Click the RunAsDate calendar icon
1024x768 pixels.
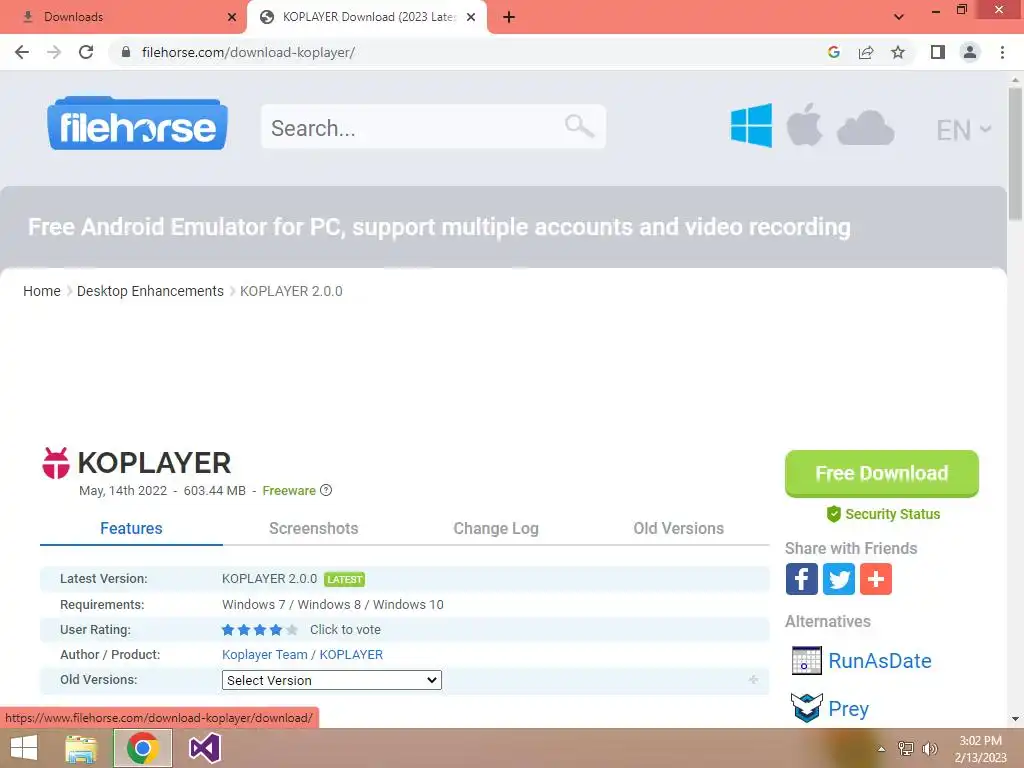(x=807, y=660)
